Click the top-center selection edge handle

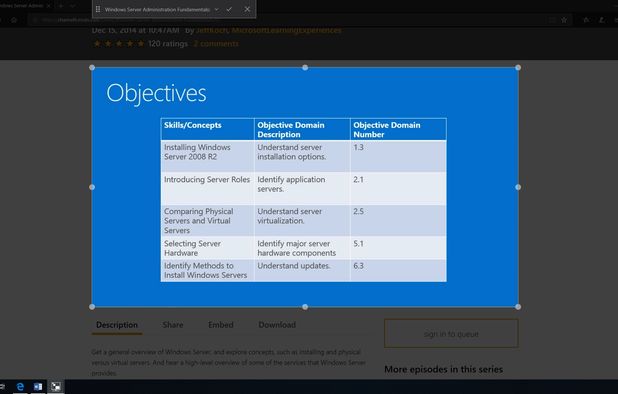pos(305,68)
